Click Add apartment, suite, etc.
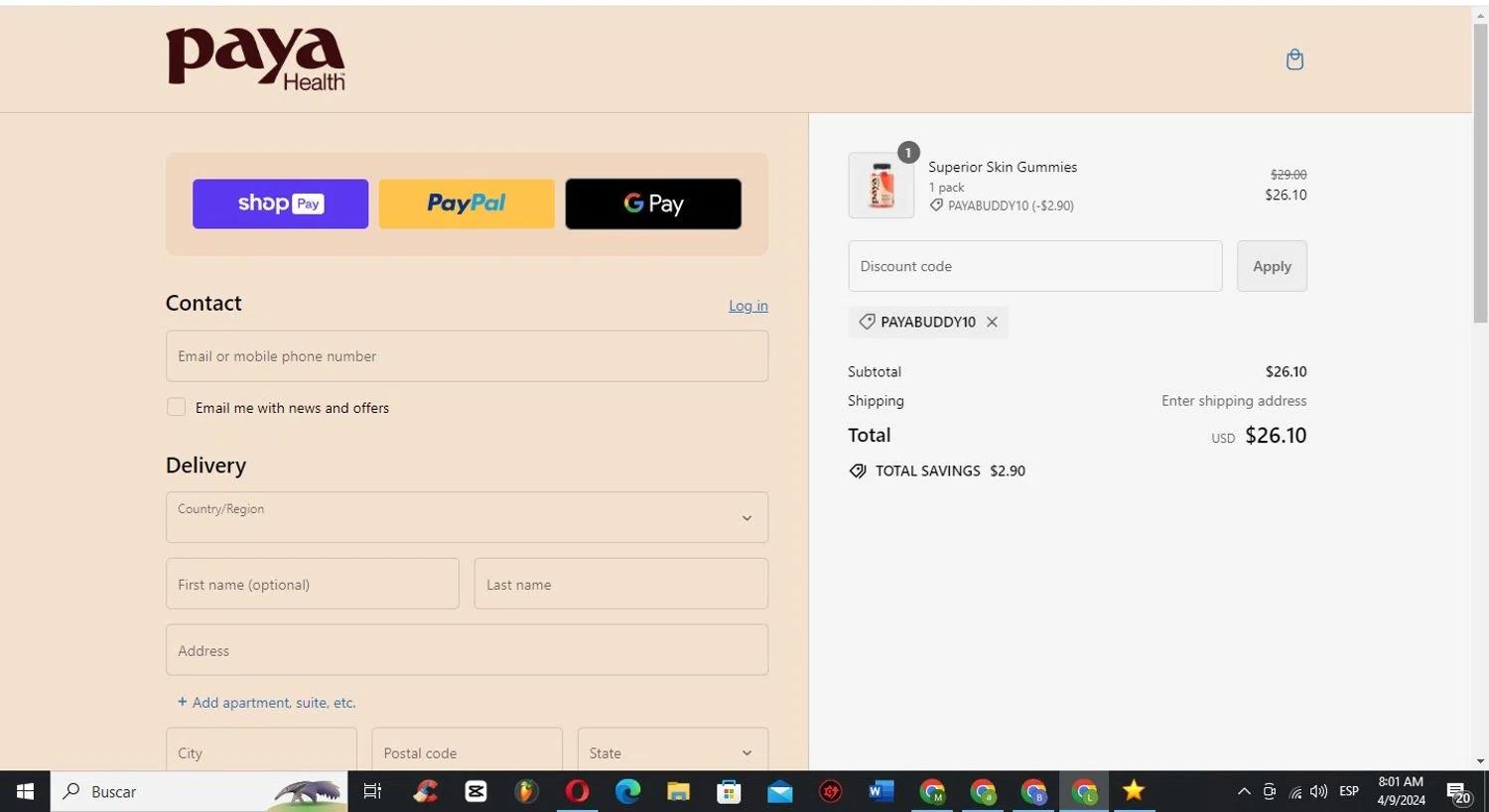The image size is (1489, 812). (266, 702)
